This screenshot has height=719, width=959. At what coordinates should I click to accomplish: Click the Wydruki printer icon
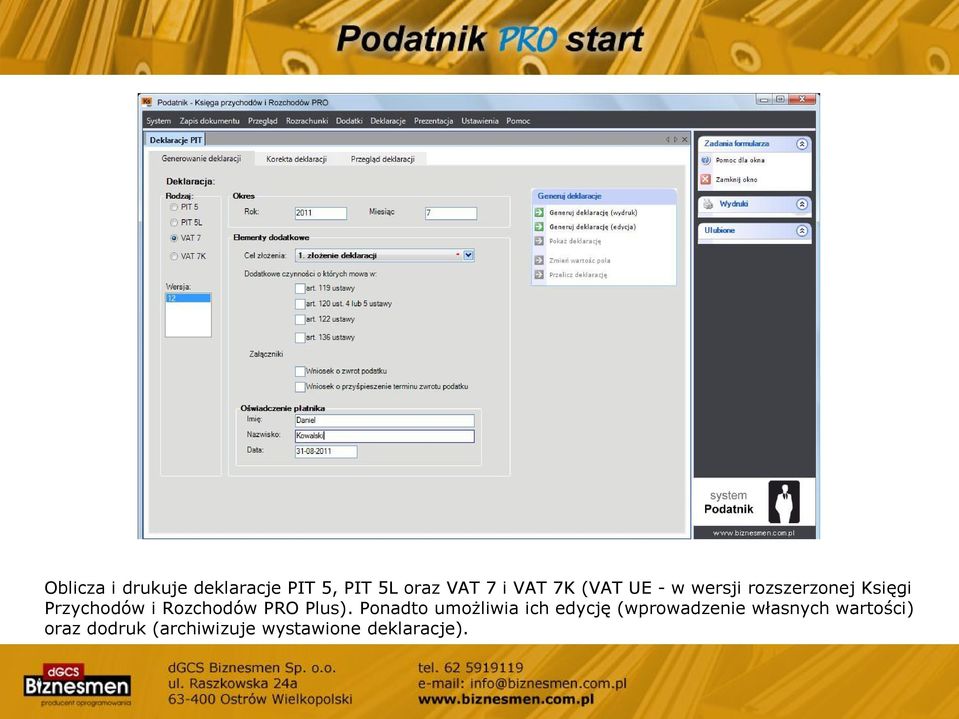pyautogui.click(x=708, y=204)
